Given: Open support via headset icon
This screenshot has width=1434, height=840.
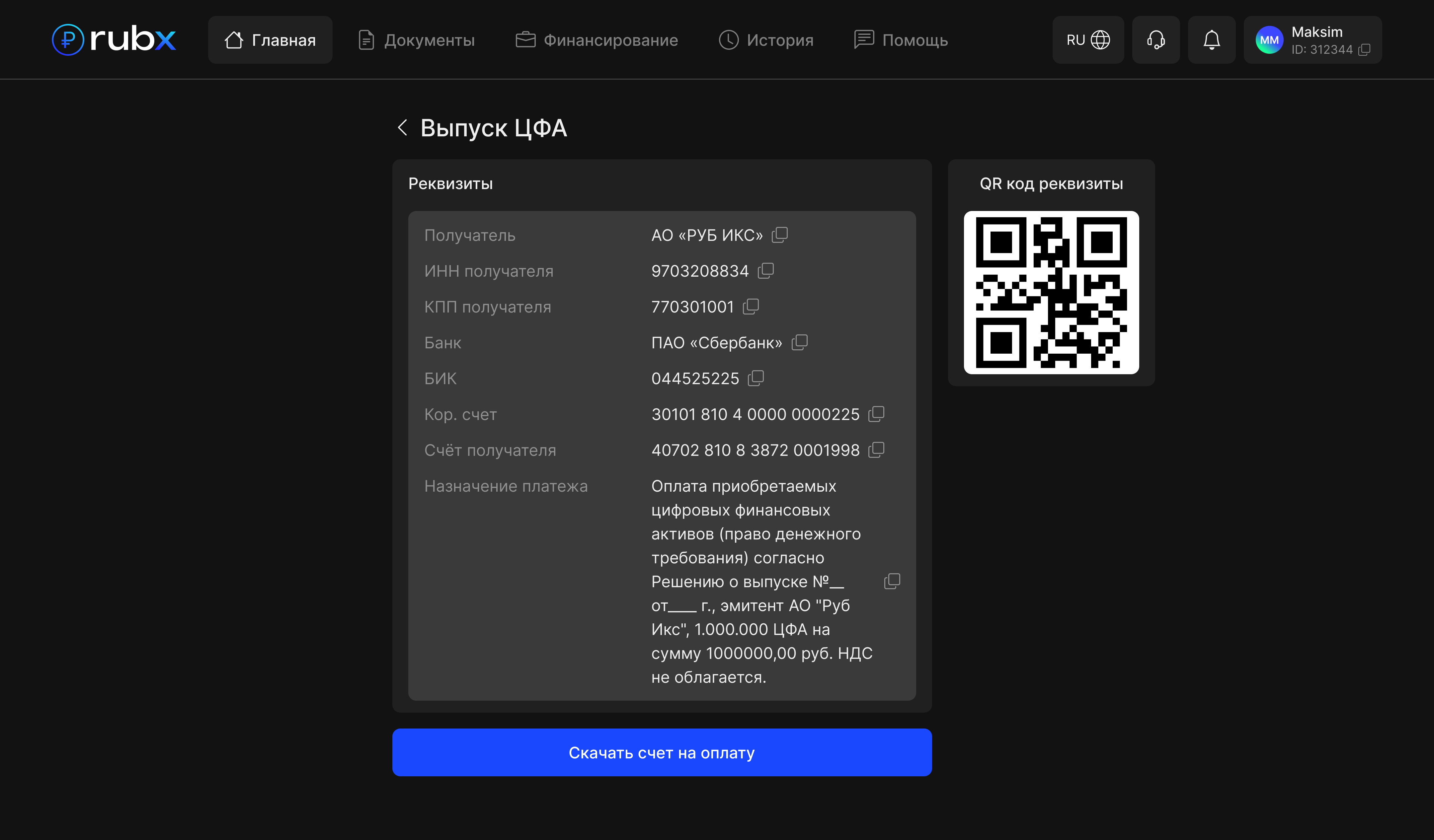Looking at the screenshot, I should [1155, 40].
